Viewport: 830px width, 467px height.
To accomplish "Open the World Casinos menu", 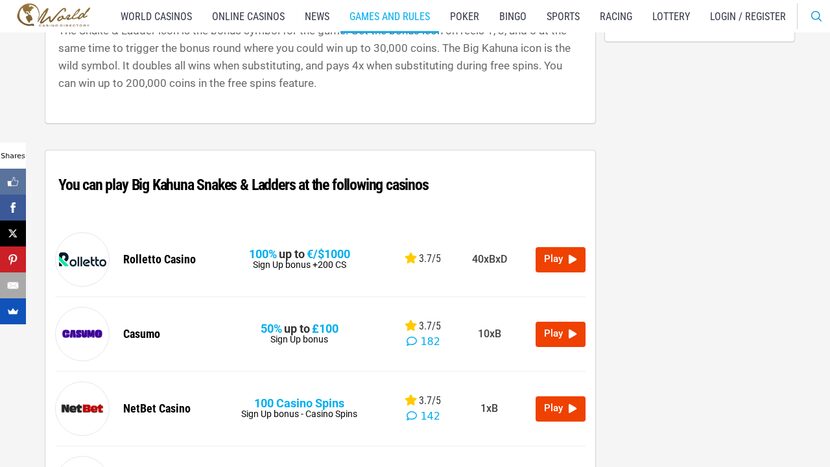I will 156,17.
